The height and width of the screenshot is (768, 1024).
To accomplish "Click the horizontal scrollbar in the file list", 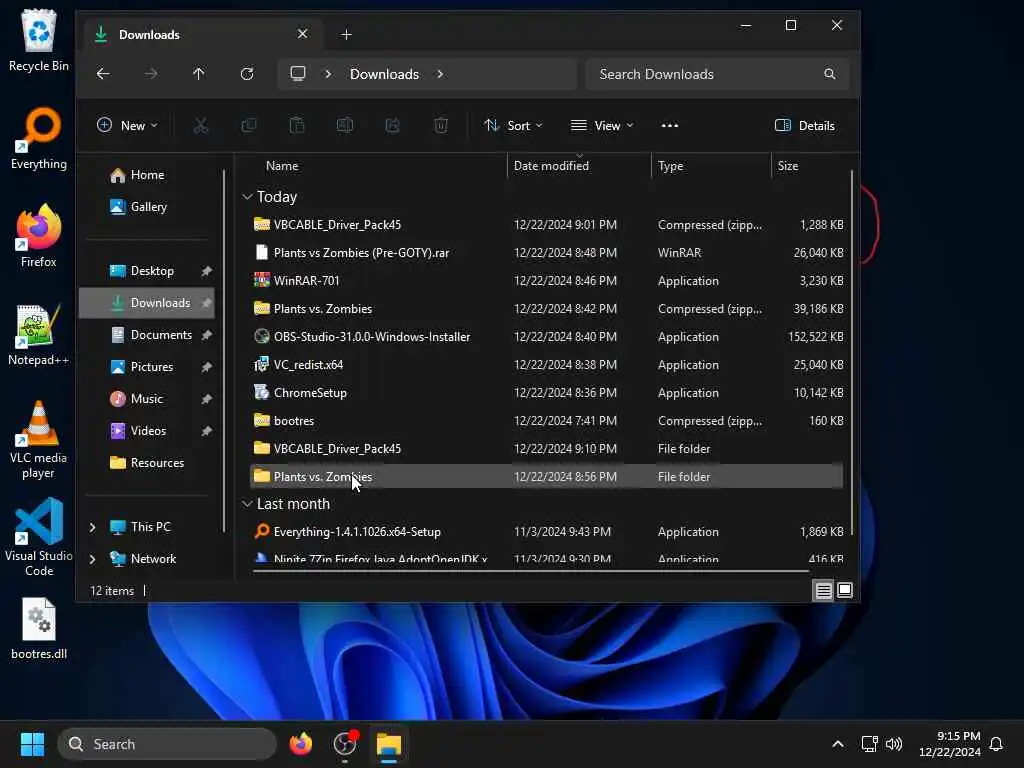I will coord(530,571).
